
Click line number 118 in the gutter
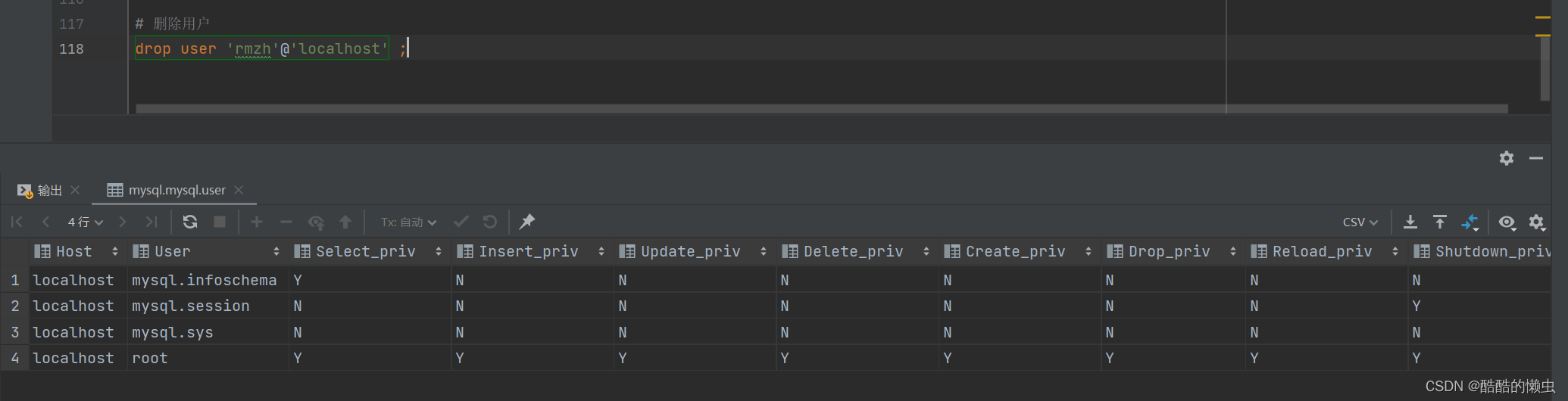point(71,48)
